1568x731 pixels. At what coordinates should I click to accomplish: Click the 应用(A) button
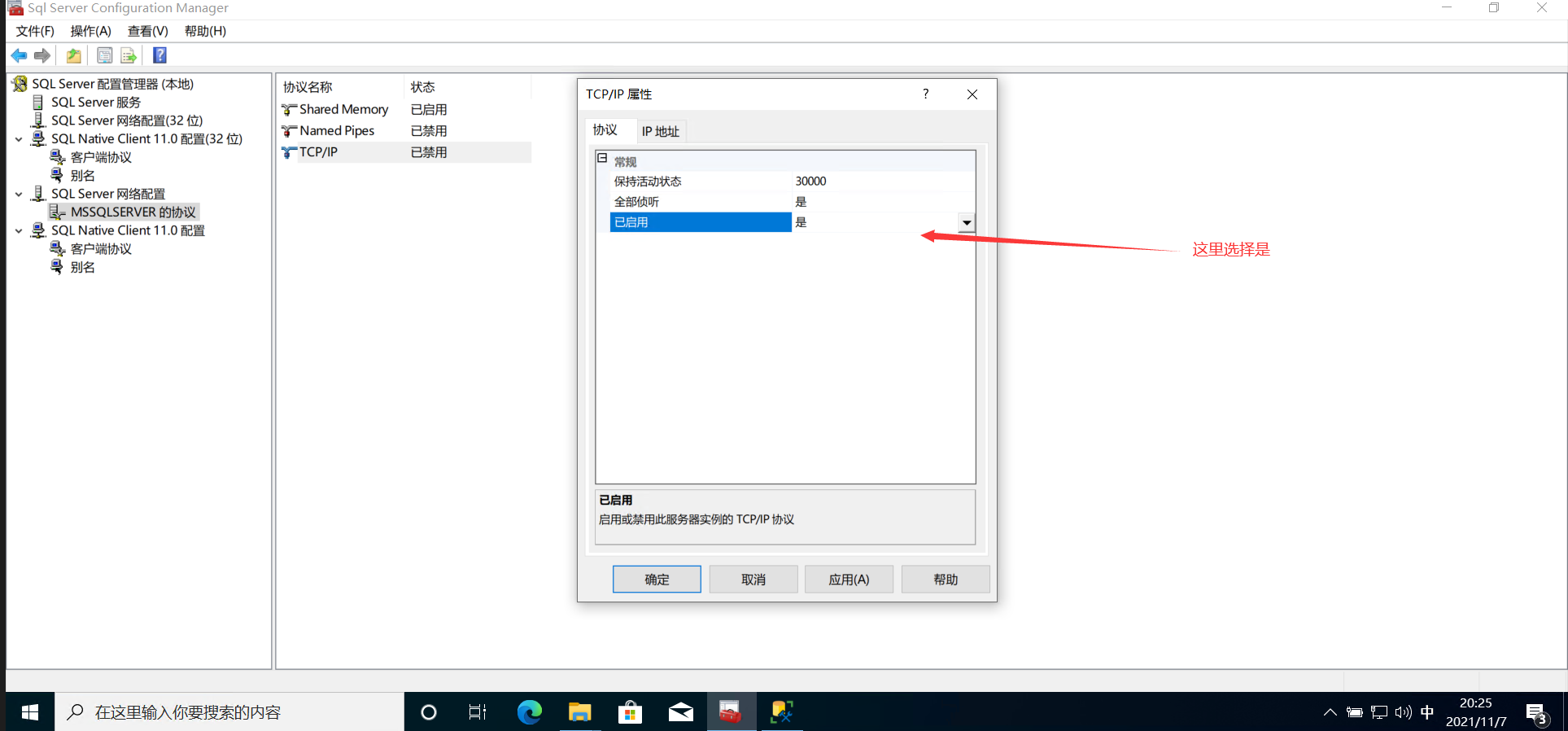(x=849, y=580)
